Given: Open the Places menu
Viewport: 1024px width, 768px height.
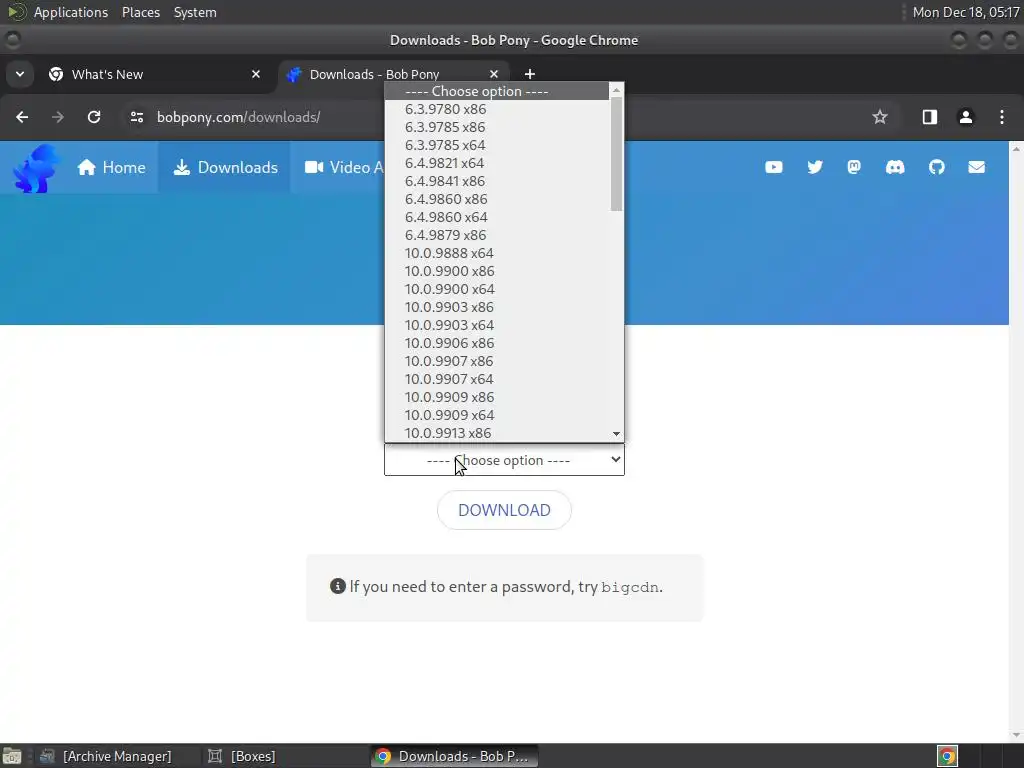Looking at the screenshot, I should tap(141, 12).
